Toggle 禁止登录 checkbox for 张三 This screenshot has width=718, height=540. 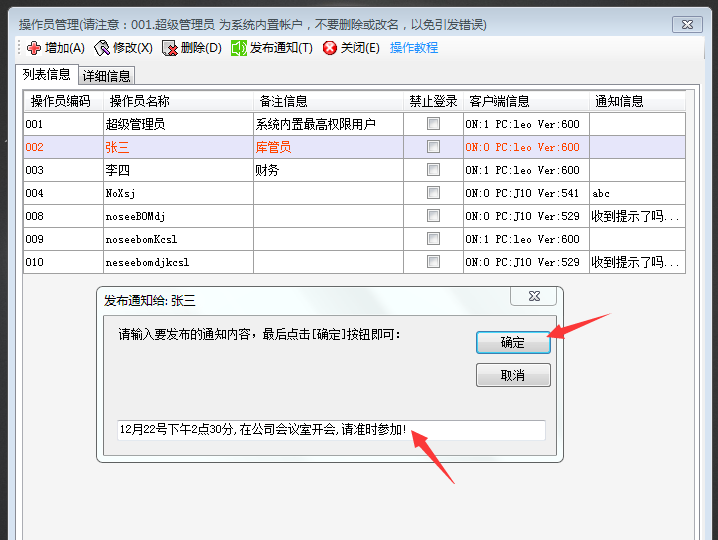[x=433, y=147]
